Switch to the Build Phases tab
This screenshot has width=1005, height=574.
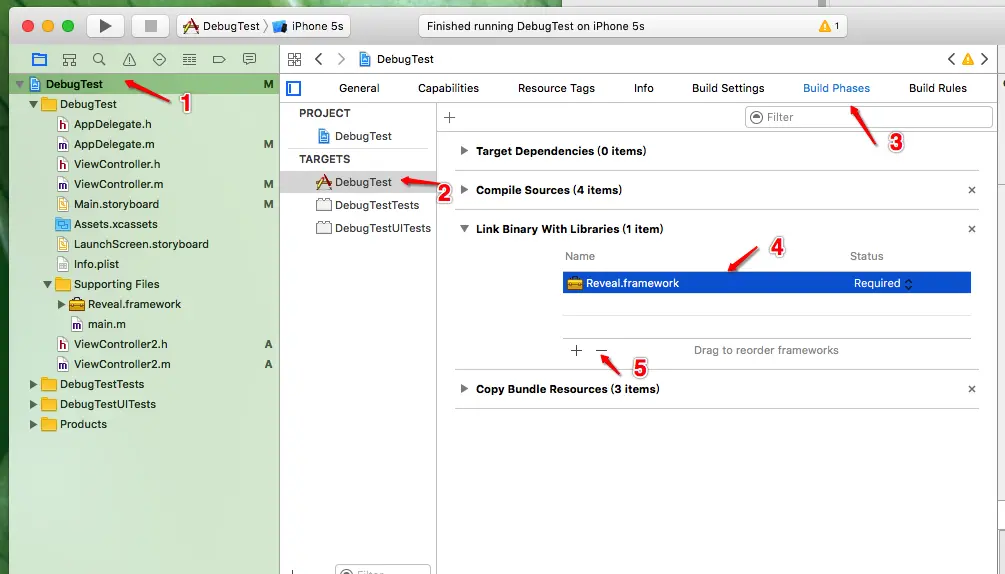pos(836,88)
